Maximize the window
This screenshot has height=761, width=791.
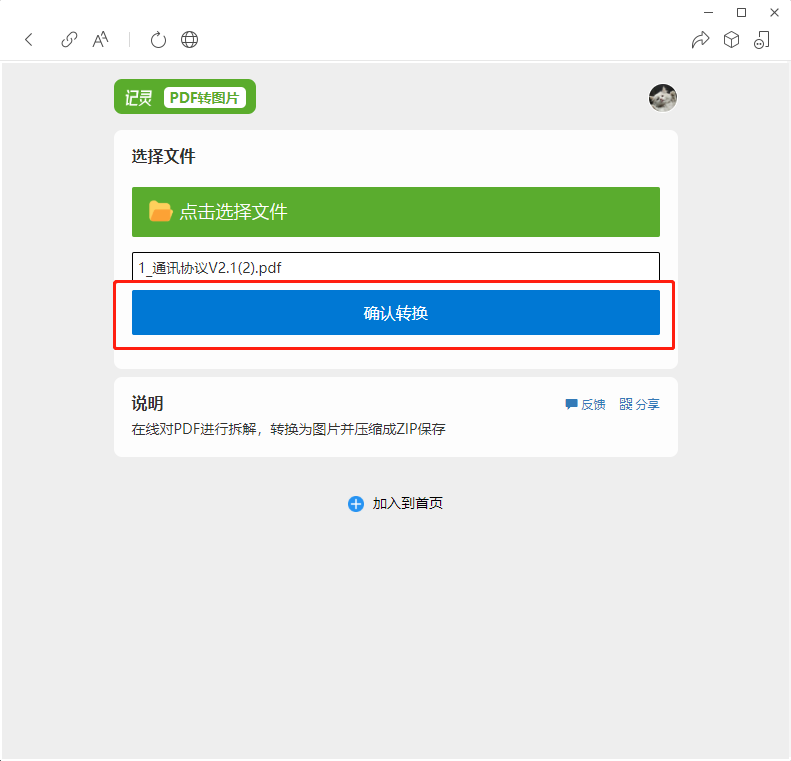tap(741, 13)
